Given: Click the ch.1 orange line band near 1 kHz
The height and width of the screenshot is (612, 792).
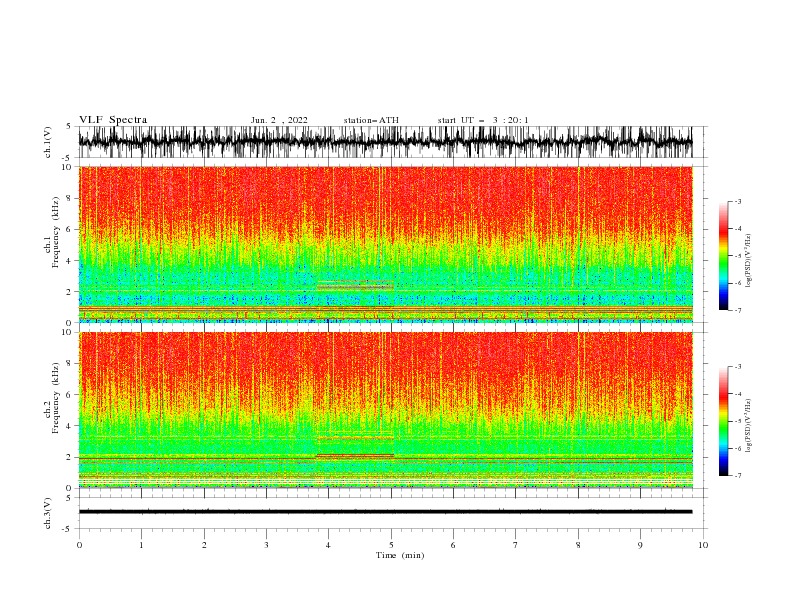Looking at the screenshot, I should (385, 308).
